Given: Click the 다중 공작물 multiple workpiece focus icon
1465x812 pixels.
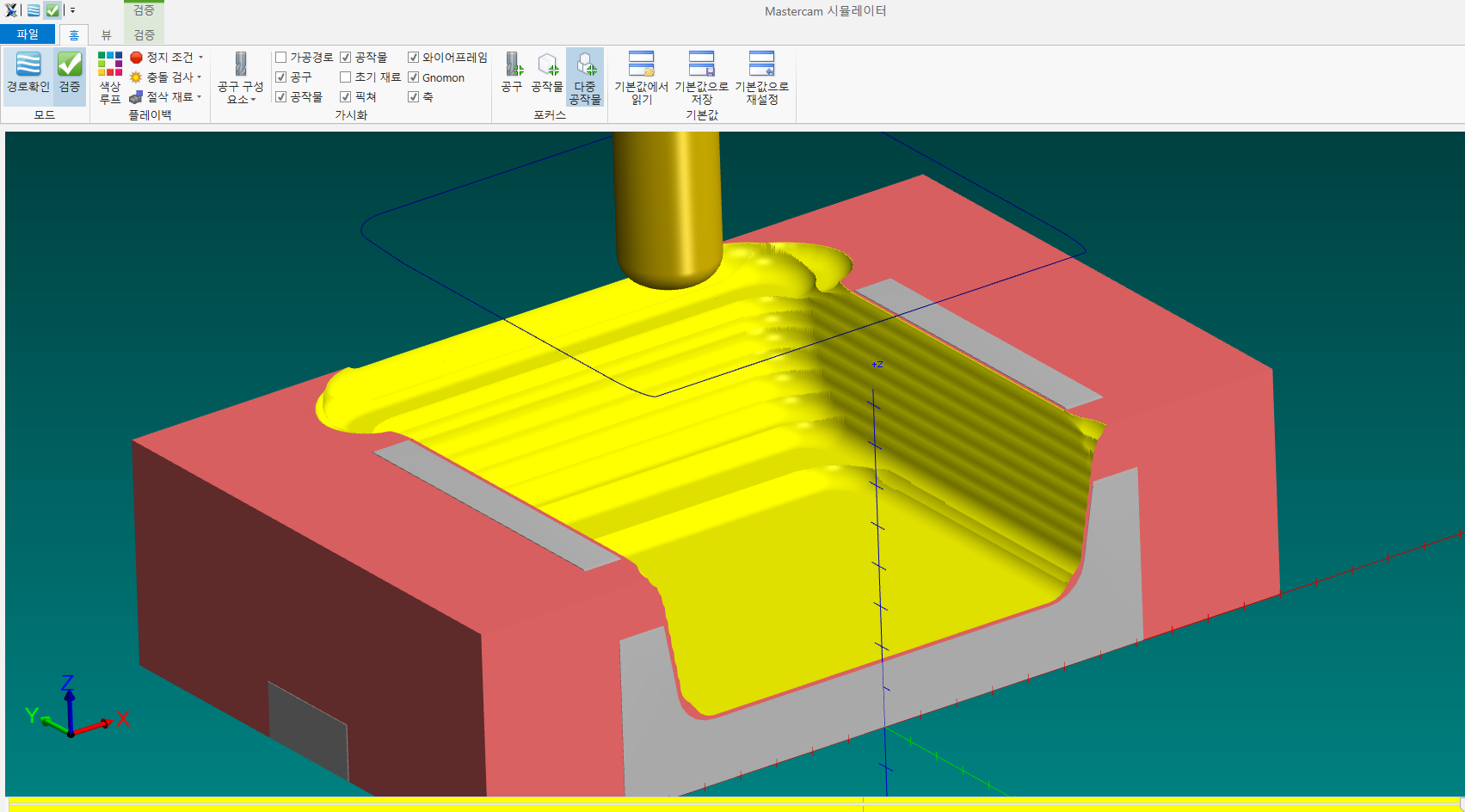Looking at the screenshot, I should click(585, 77).
